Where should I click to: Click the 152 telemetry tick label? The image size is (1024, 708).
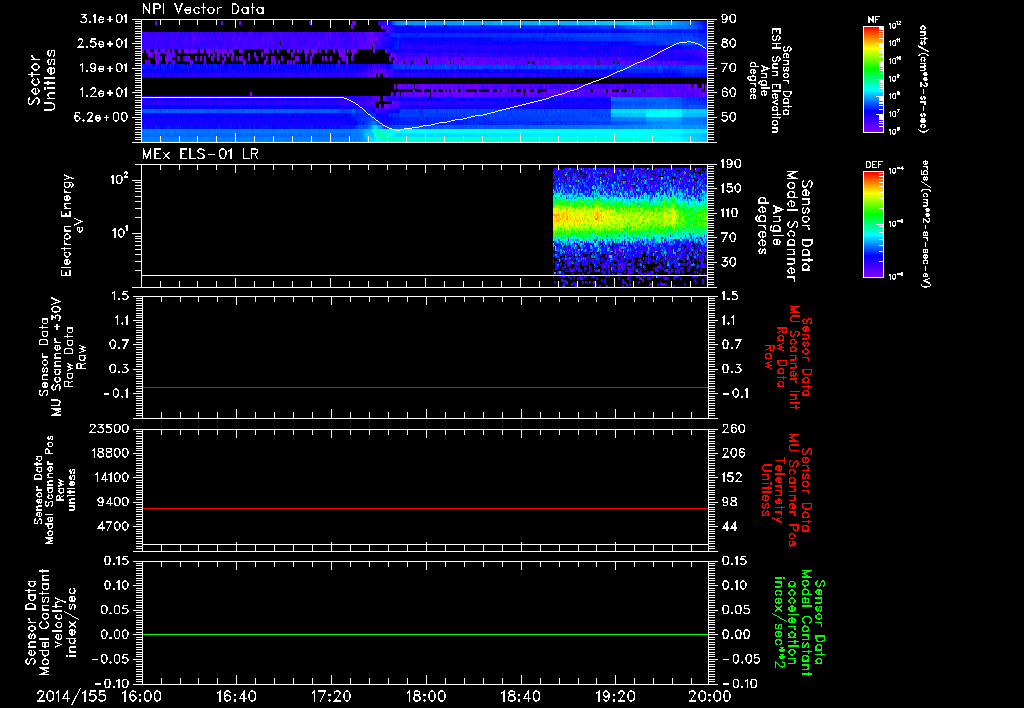pos(732,477)
